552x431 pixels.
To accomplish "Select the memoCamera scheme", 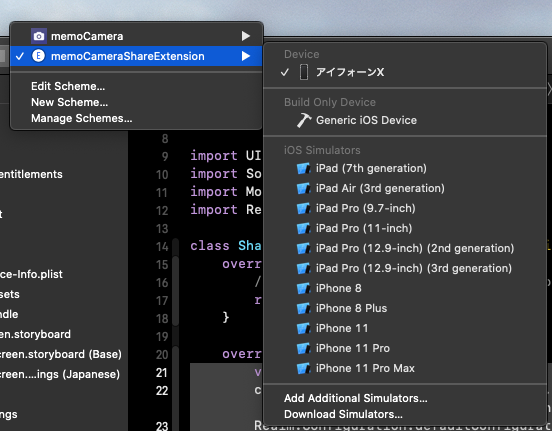I will [x=136, y=36].
